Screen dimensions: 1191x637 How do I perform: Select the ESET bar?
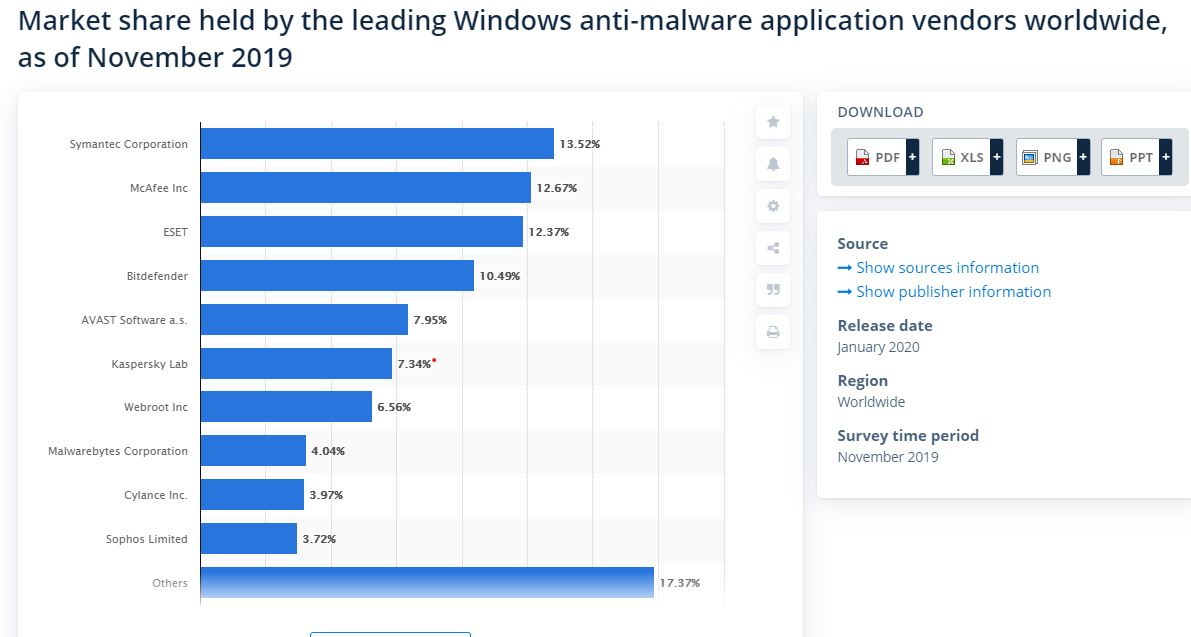pos(362,232)
